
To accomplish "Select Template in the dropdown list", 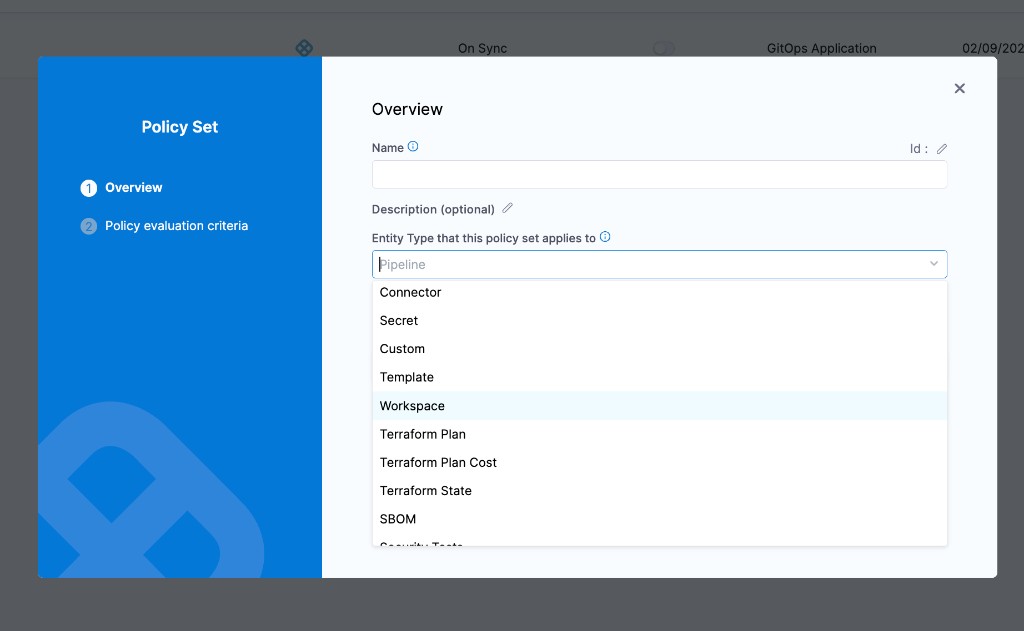I will tap(406, 377).
